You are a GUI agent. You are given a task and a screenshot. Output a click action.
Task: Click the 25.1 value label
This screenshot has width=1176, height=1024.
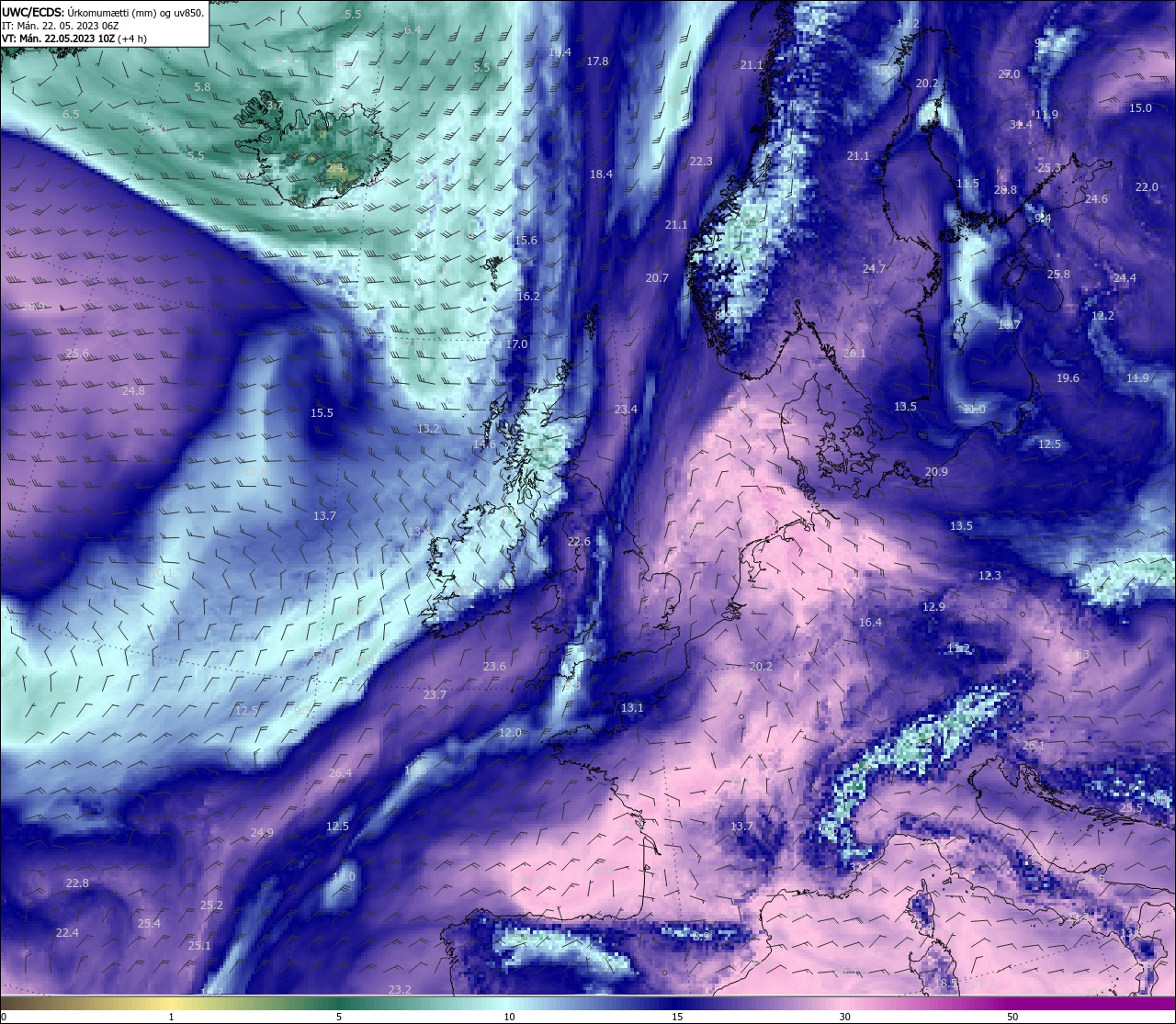199,946
